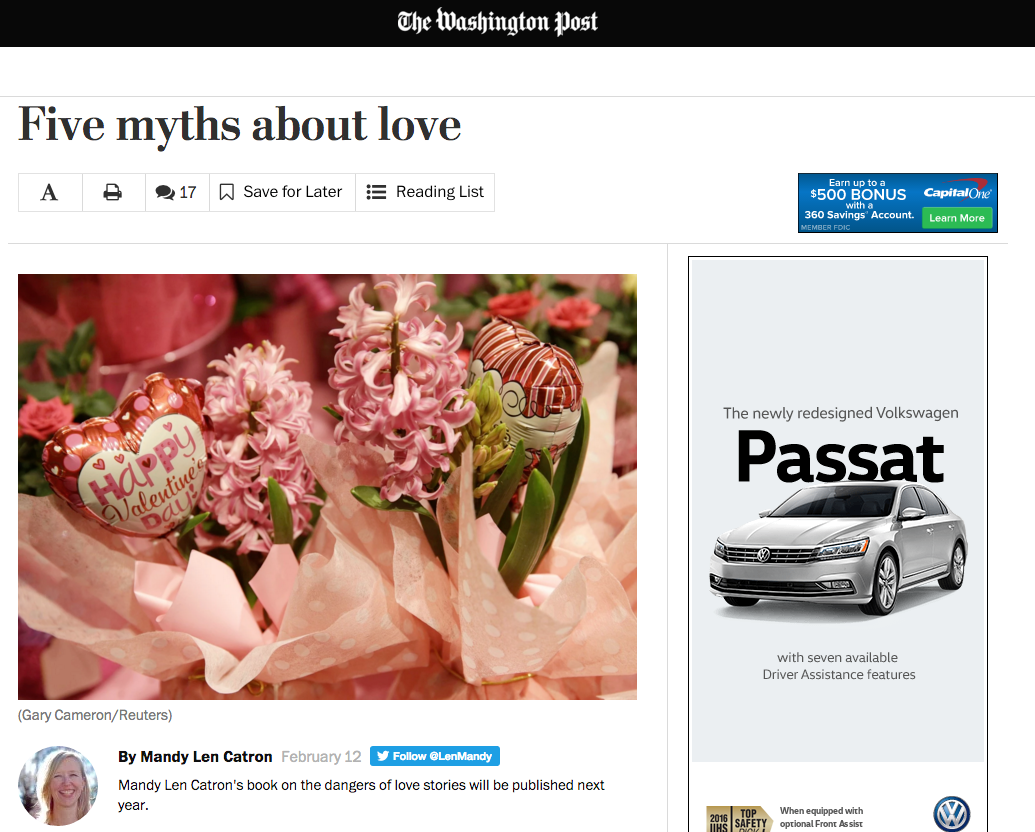The image size is (1035, 832).
Task: Click the Capital One logo in the banner
Action: tap(957, 192)
